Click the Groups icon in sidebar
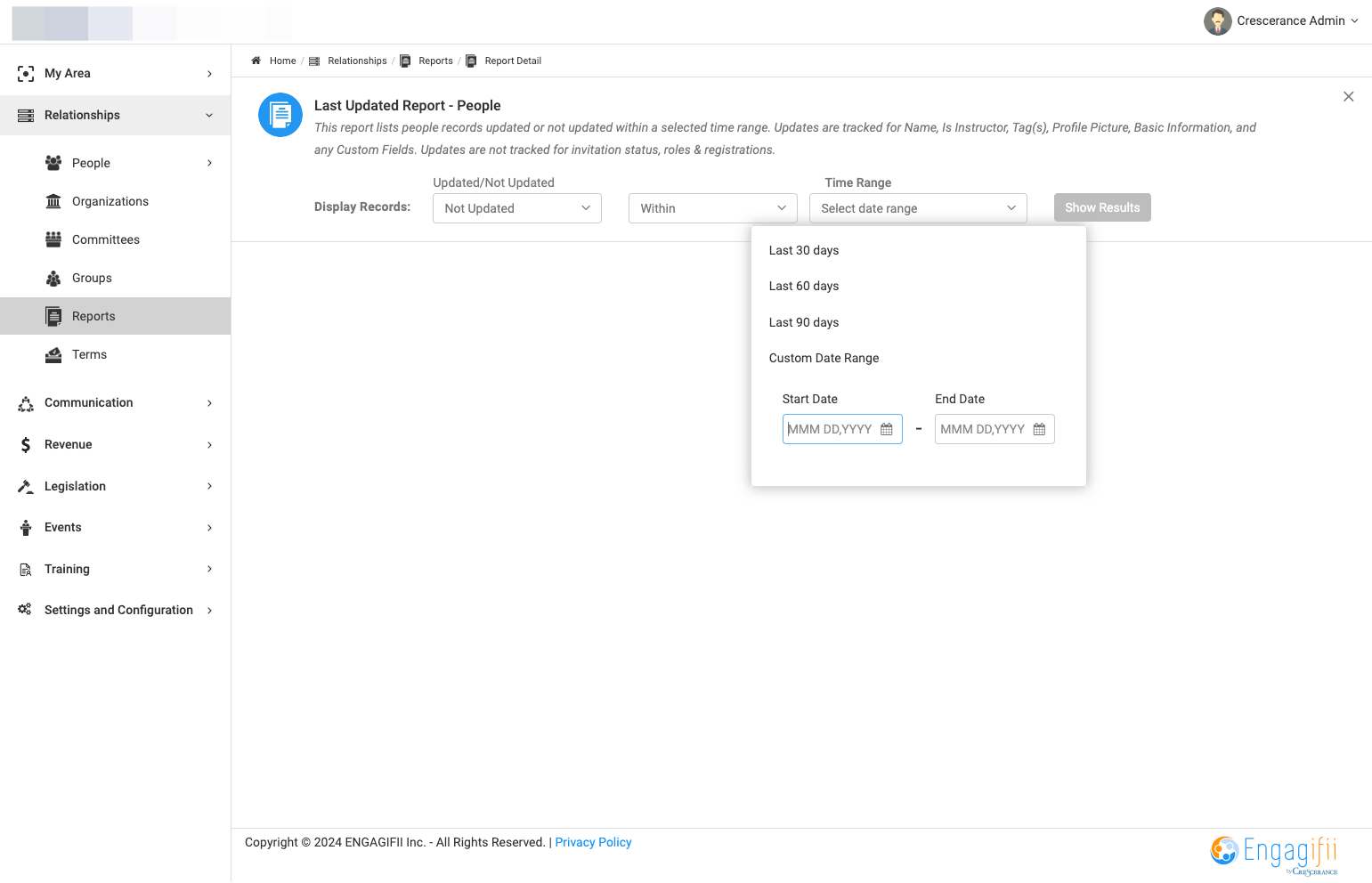 coord(53,278)
